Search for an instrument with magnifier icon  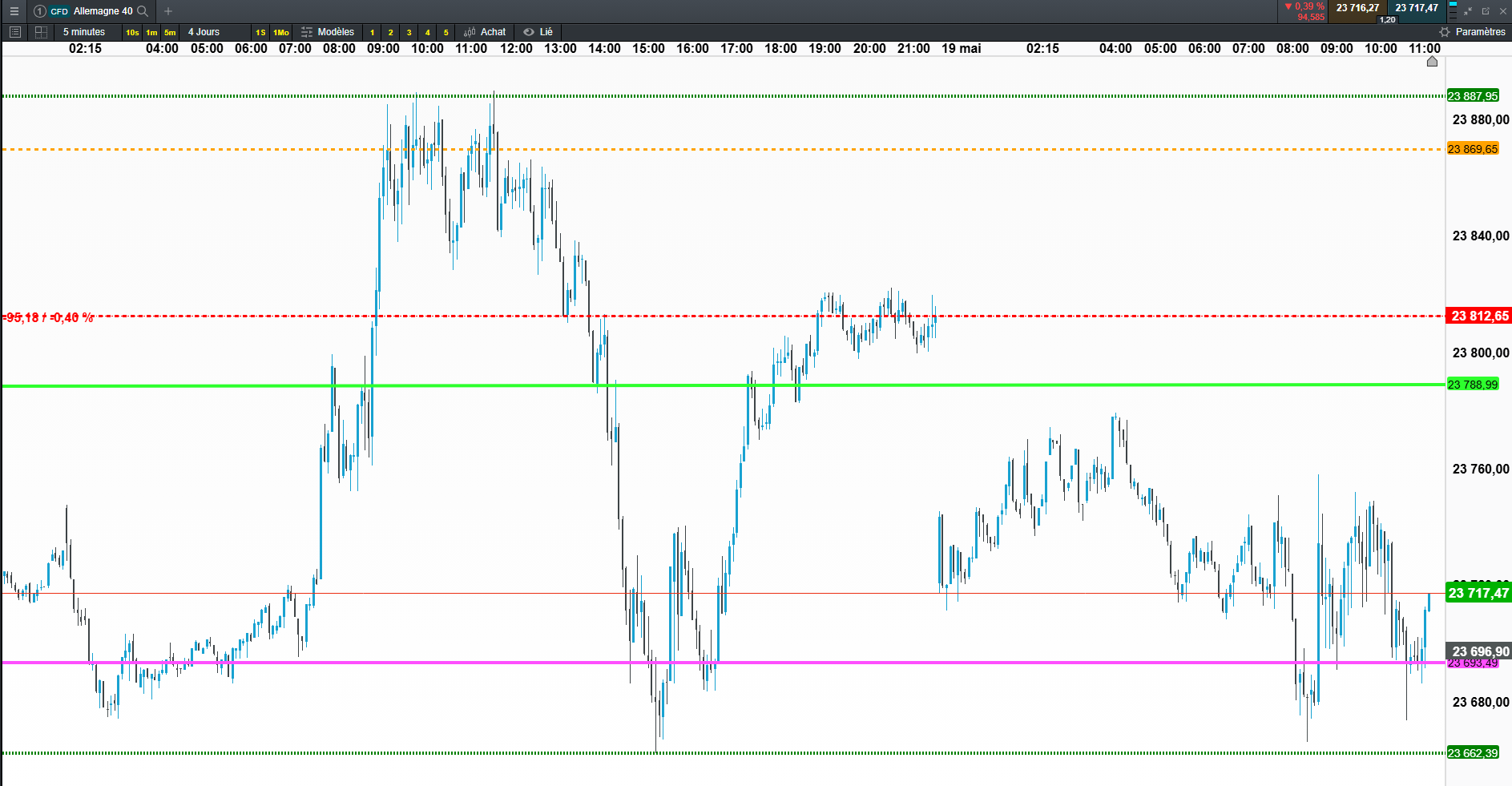[143, 11]
